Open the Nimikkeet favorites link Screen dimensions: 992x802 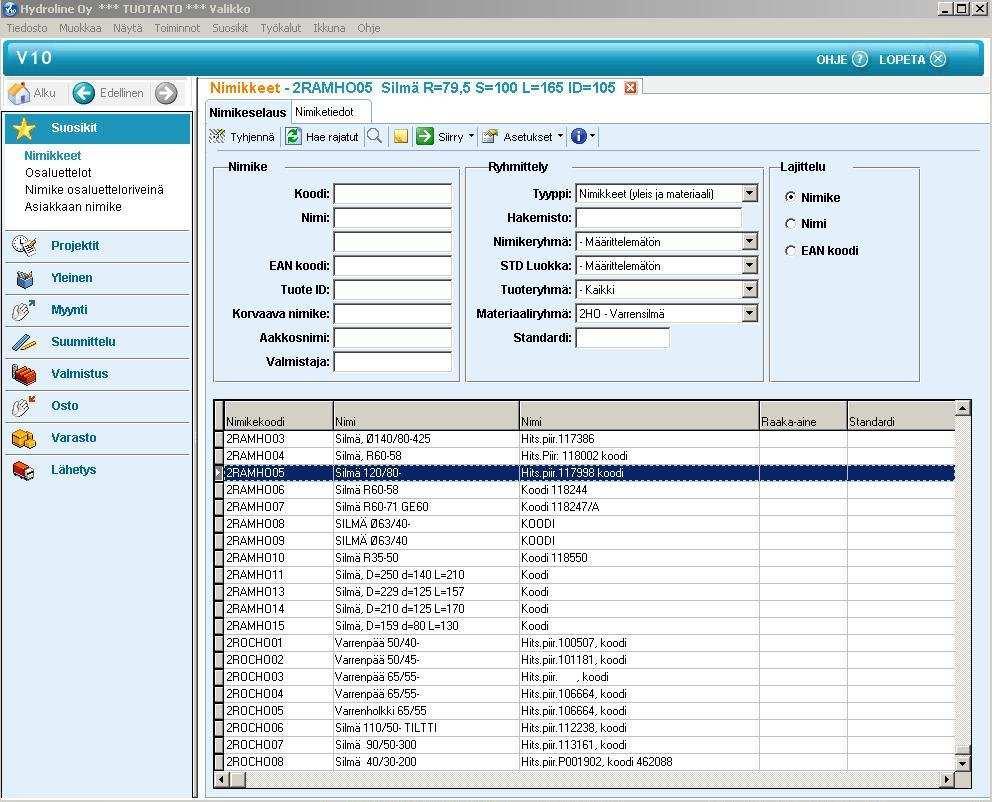point(53,156)
